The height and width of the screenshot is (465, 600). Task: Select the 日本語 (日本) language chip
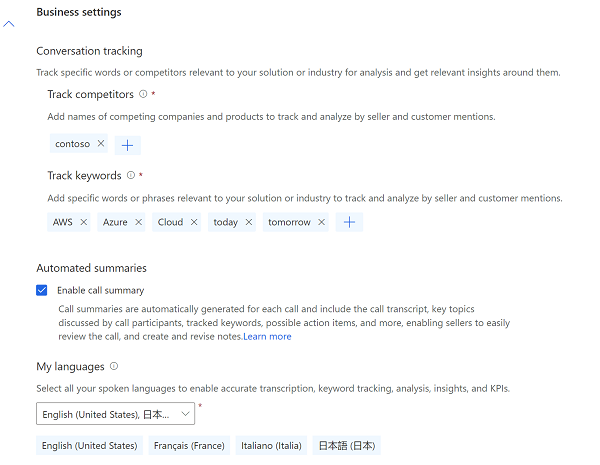tap(347, 445)
